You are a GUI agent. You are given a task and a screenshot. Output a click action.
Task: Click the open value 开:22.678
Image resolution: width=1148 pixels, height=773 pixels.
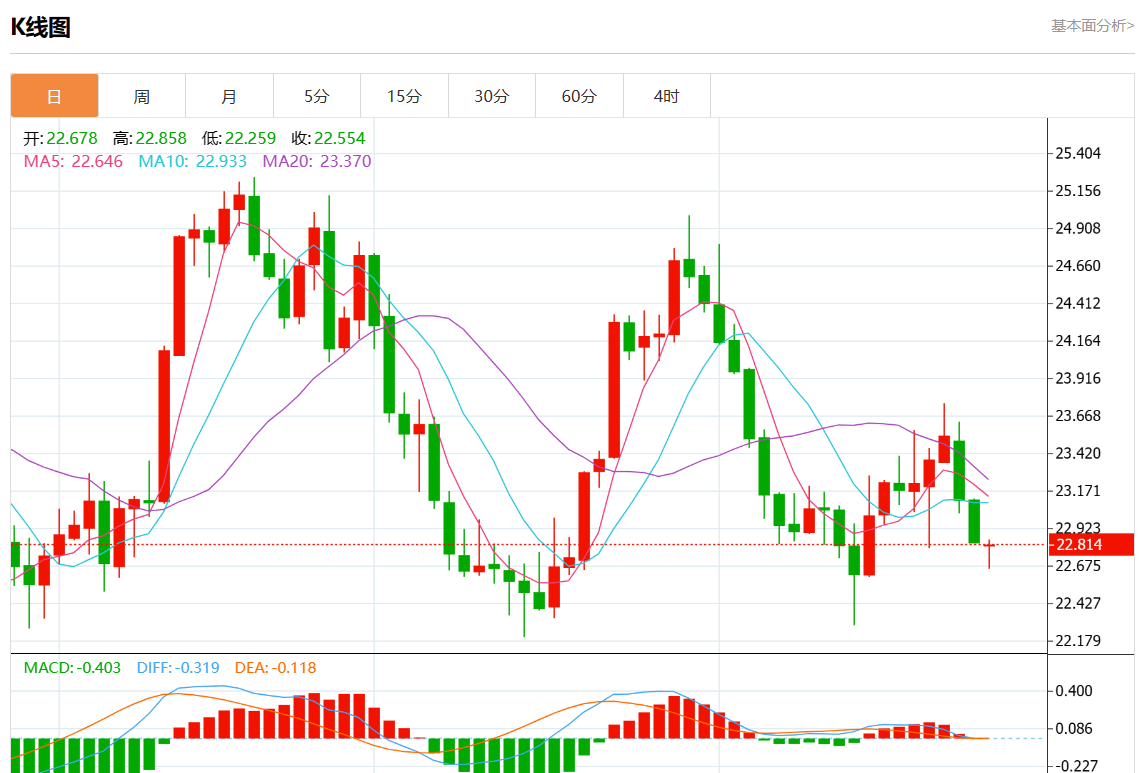pos(60,138)
